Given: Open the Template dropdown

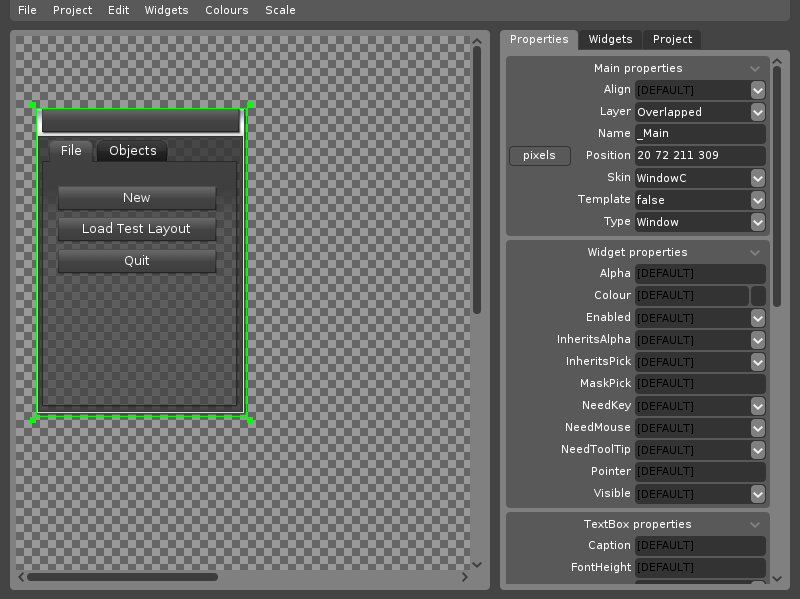Looking at the screenshot, I should [758, 200].
